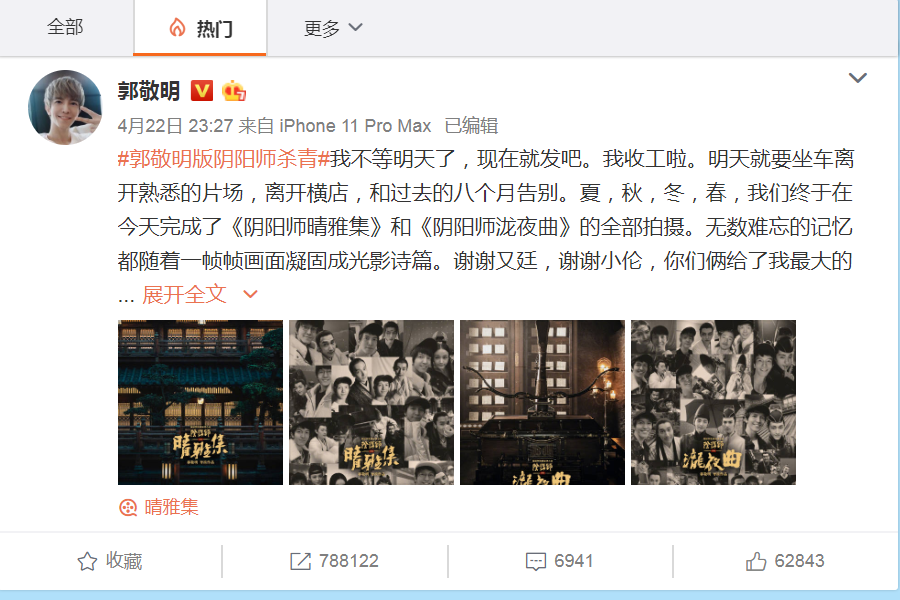
Task: Click the orange V verified badge
Action: [202, 91]
